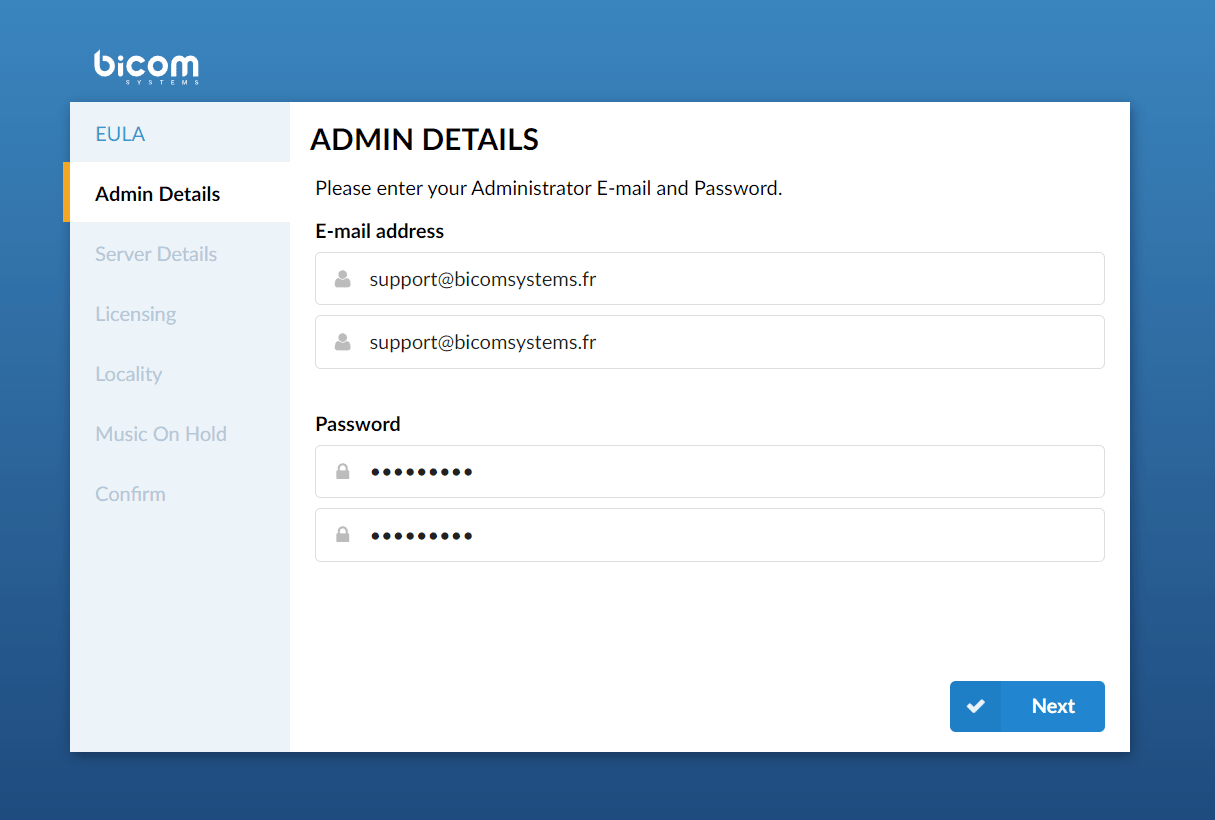
Task: Select the Locality step
Action: pyautogui.click(x=129, y=374)
